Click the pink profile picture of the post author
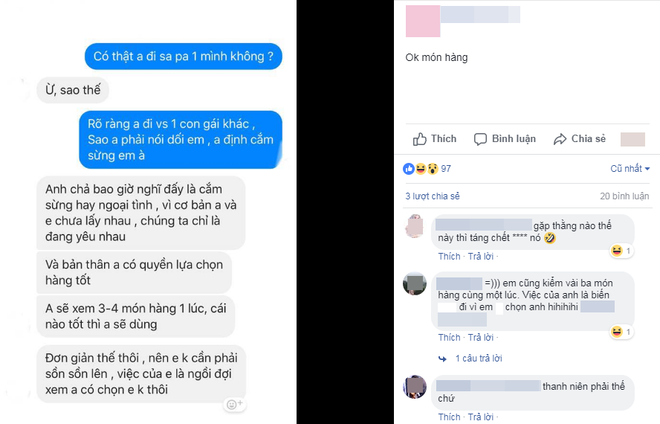The width and height of the screenshot is (660, 424). click(x=423, y=21)
